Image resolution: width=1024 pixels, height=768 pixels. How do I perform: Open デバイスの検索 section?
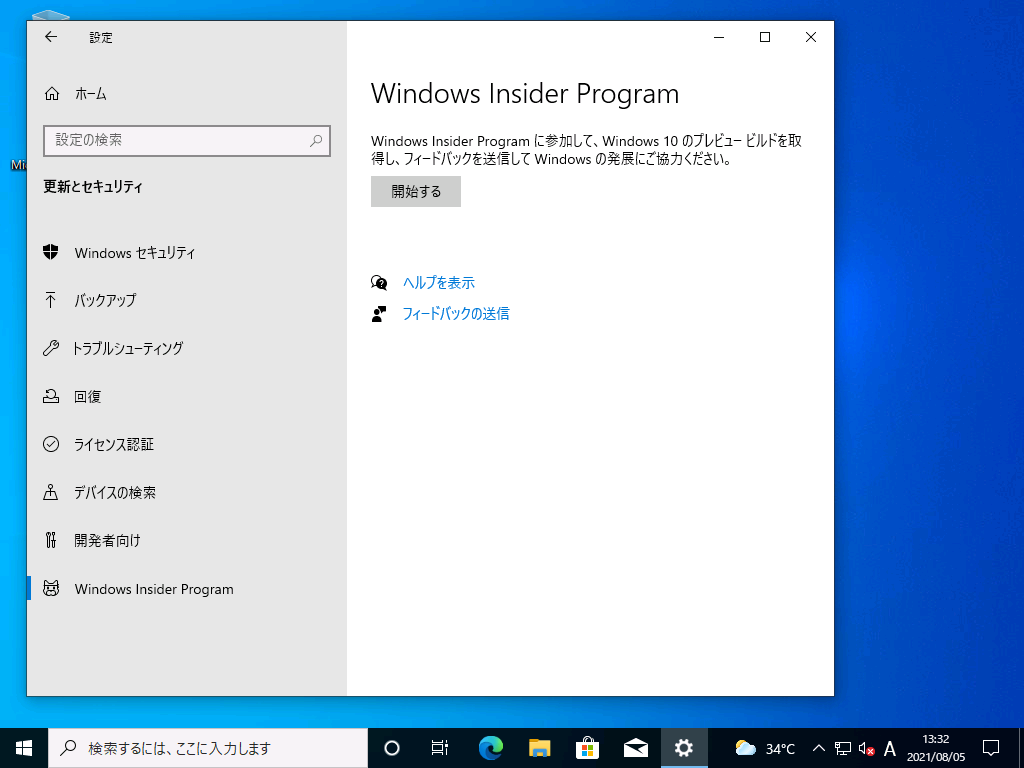point(187,492)
